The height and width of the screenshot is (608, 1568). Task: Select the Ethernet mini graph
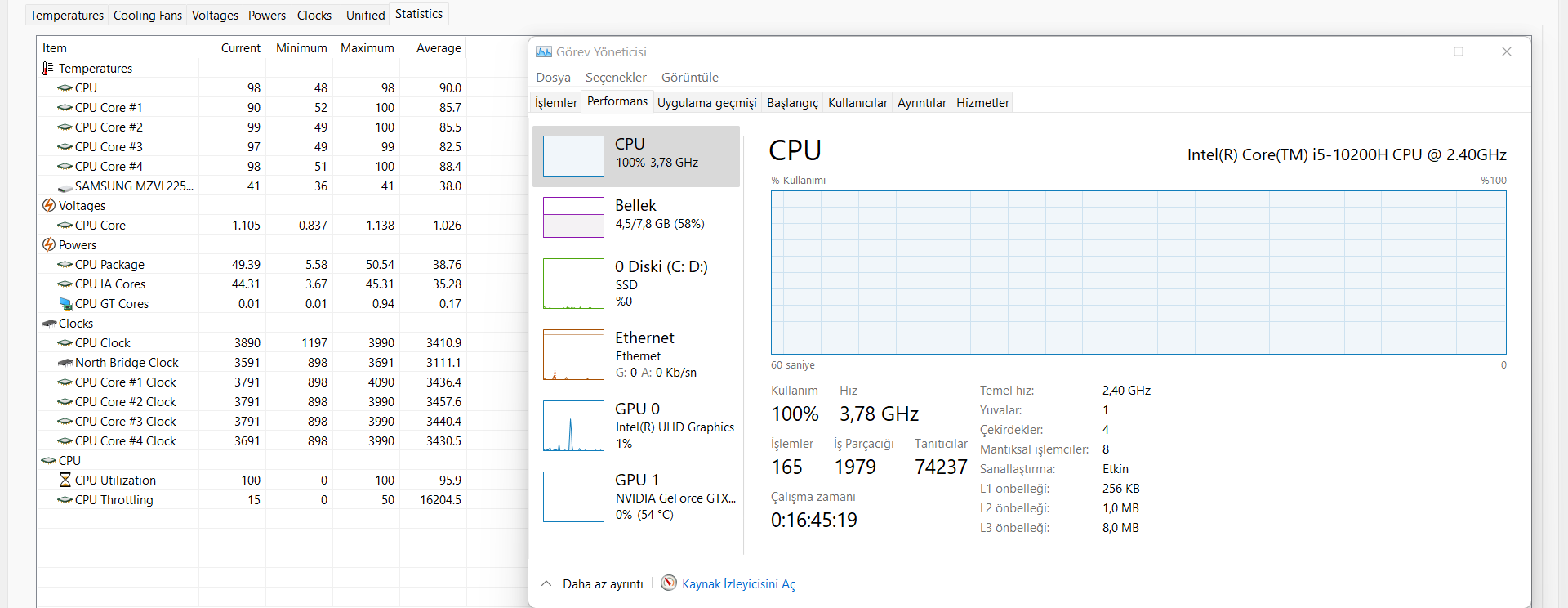coord(573,355)
